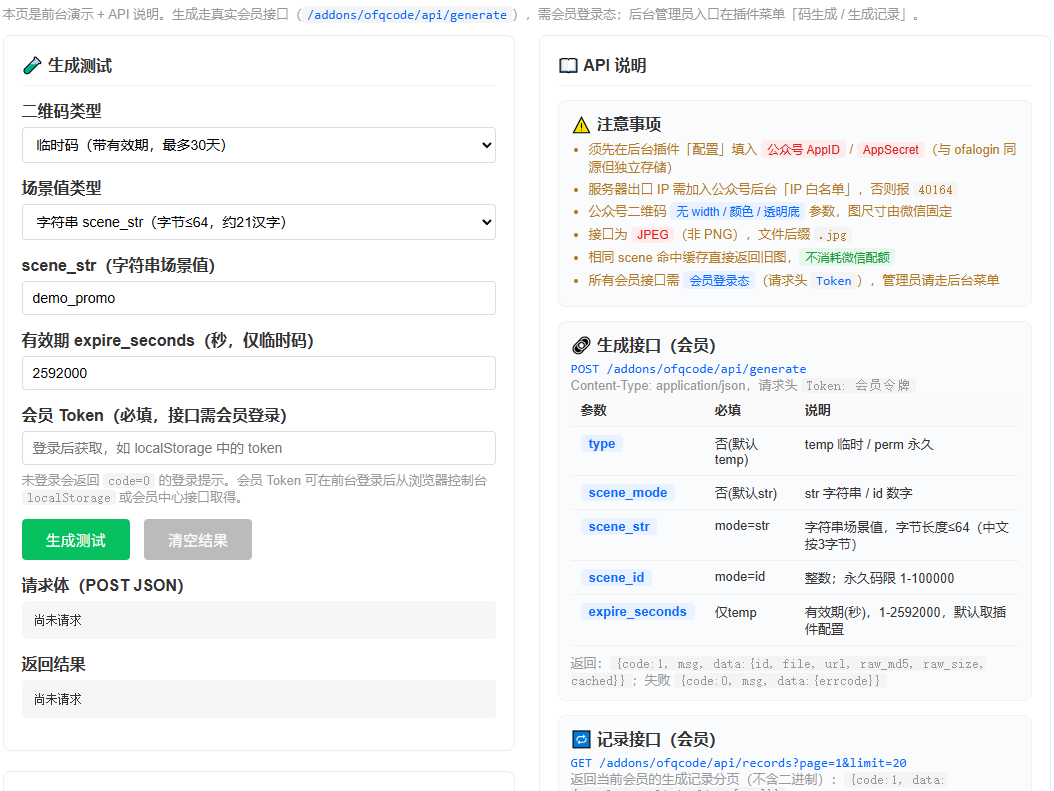Click the 无 width / 颜色 / 透明底 tag
Viewport: 1054px width, 791px height.
(x=737, y=212)
